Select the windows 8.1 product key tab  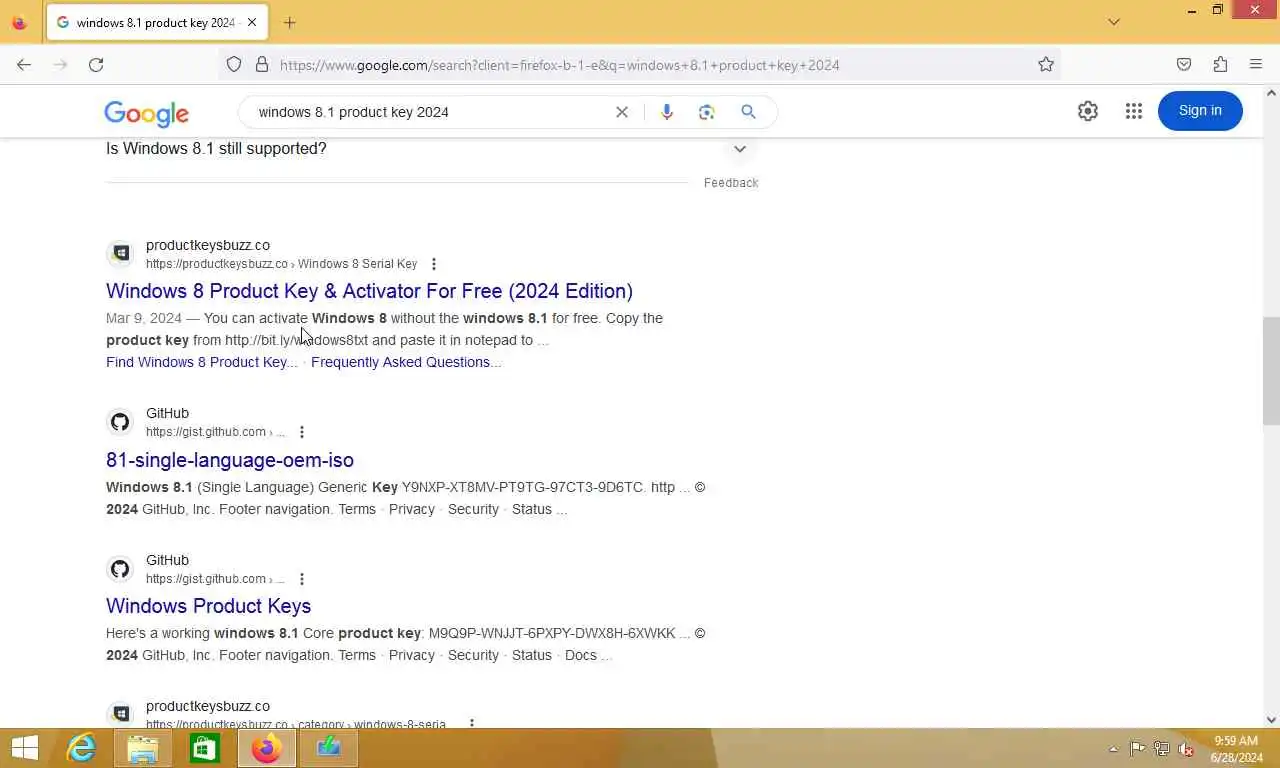point(155,22)
